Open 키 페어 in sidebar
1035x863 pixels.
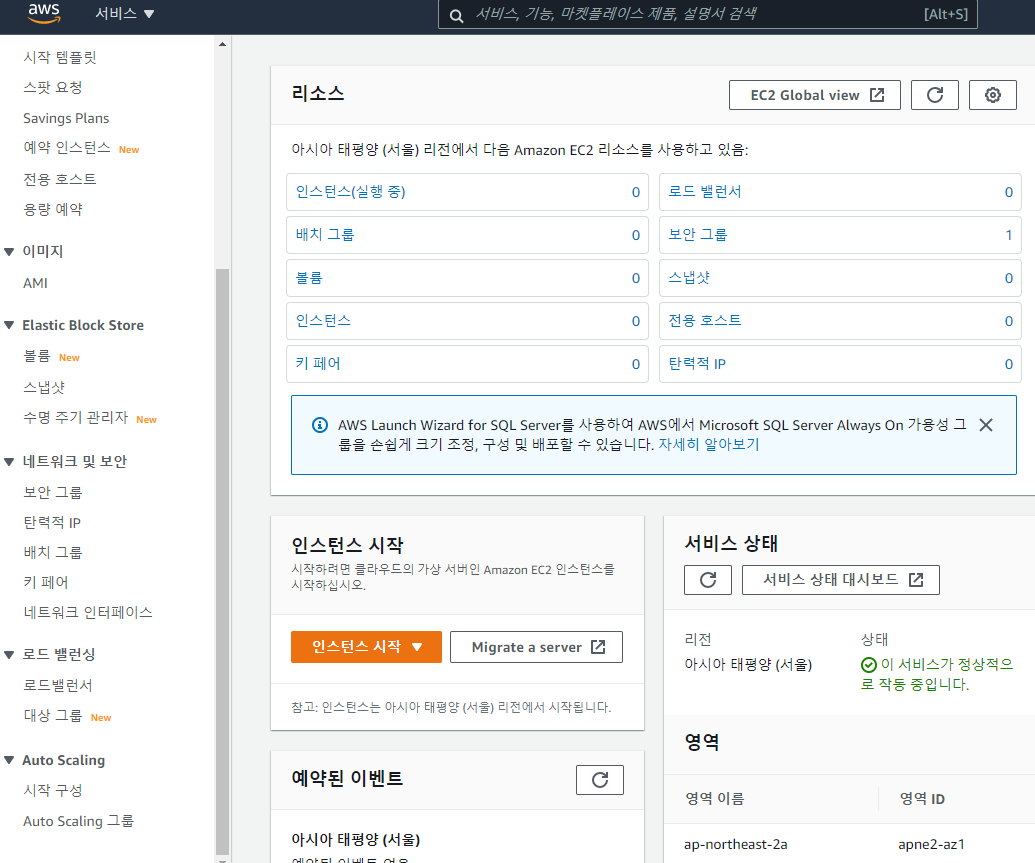46,582
